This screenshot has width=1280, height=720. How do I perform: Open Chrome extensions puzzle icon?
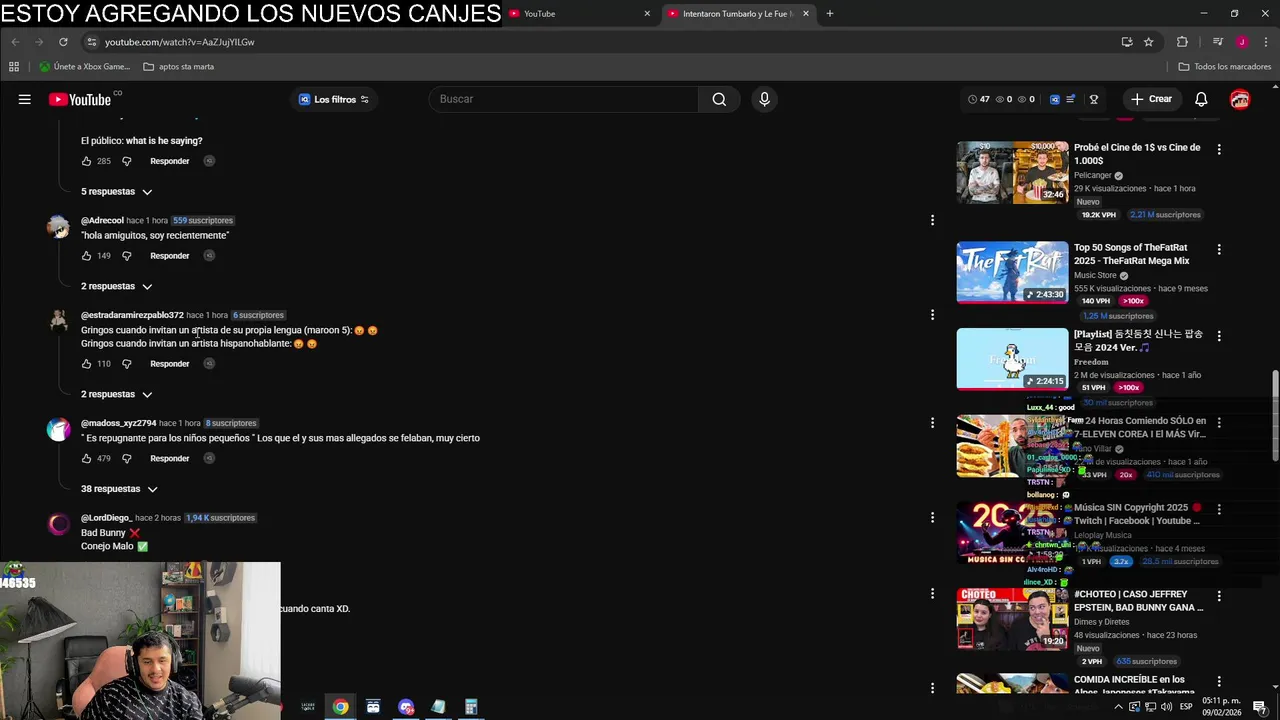pyautogui.click(x=1182, y=42)
